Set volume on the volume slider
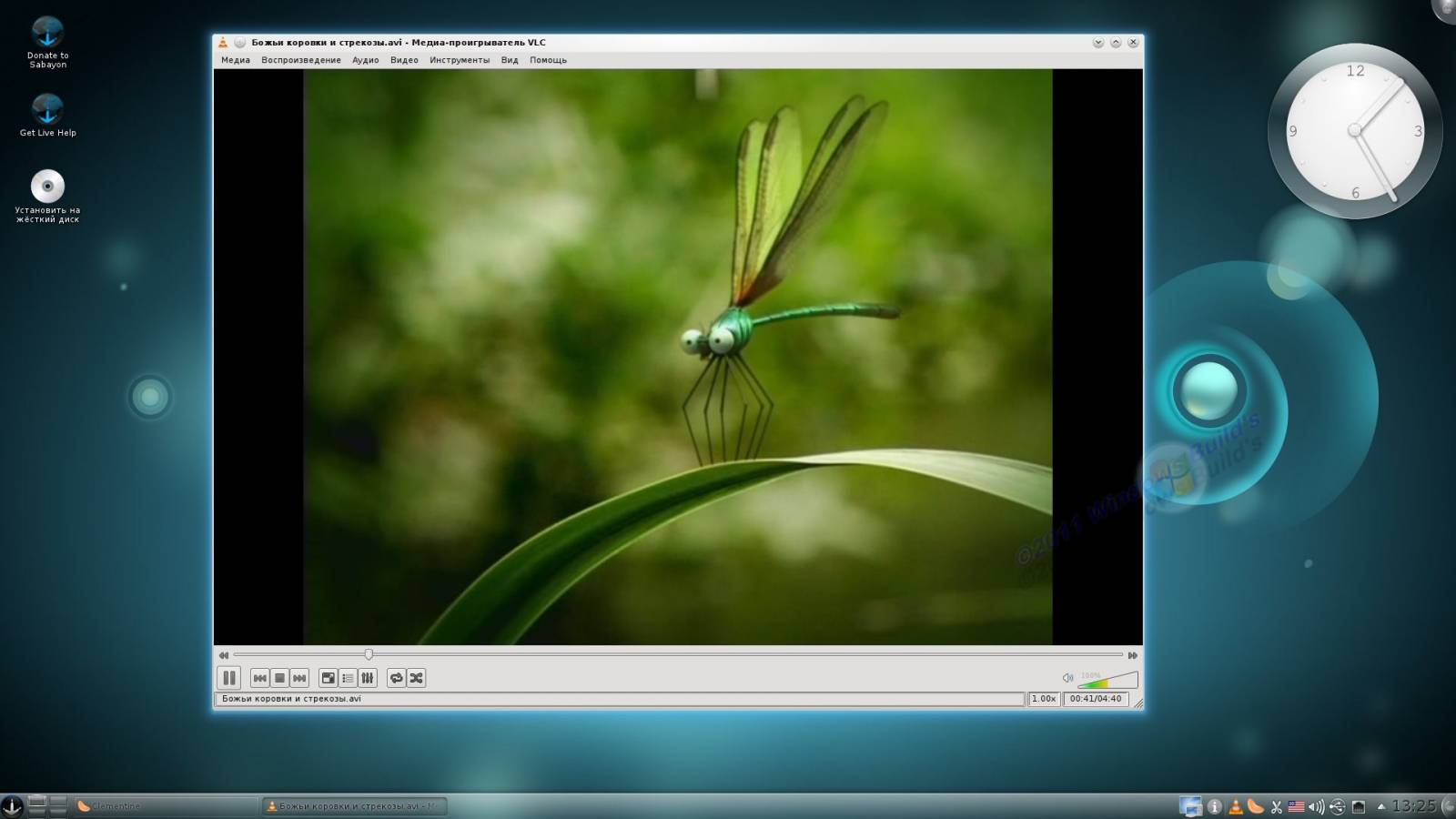The width and height of the screenshot is (1456, 819). [1107, 680]
